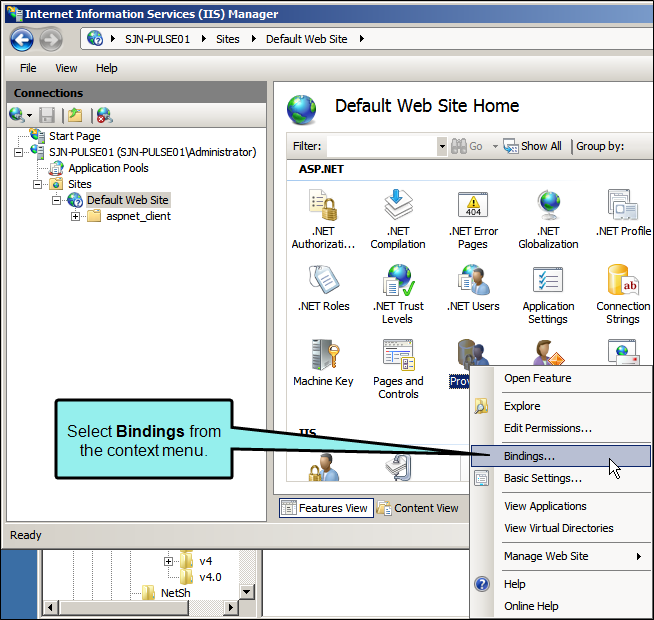Open the .NET Error Pages icon

coord(473,204)
